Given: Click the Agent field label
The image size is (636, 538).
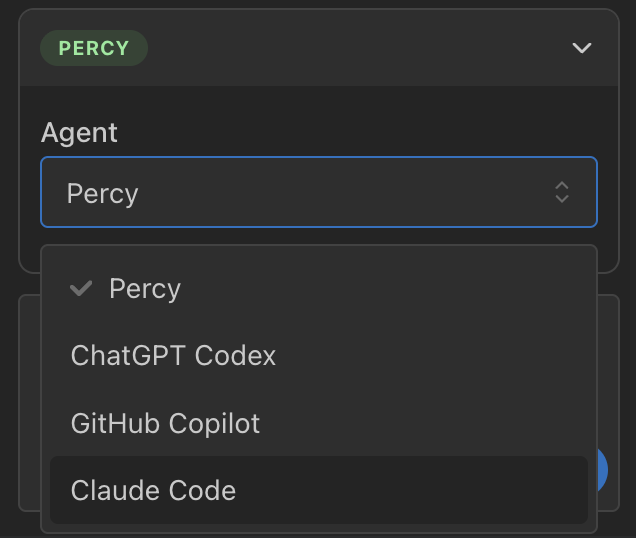Looking at the screenshot, I should coord(79,133).
